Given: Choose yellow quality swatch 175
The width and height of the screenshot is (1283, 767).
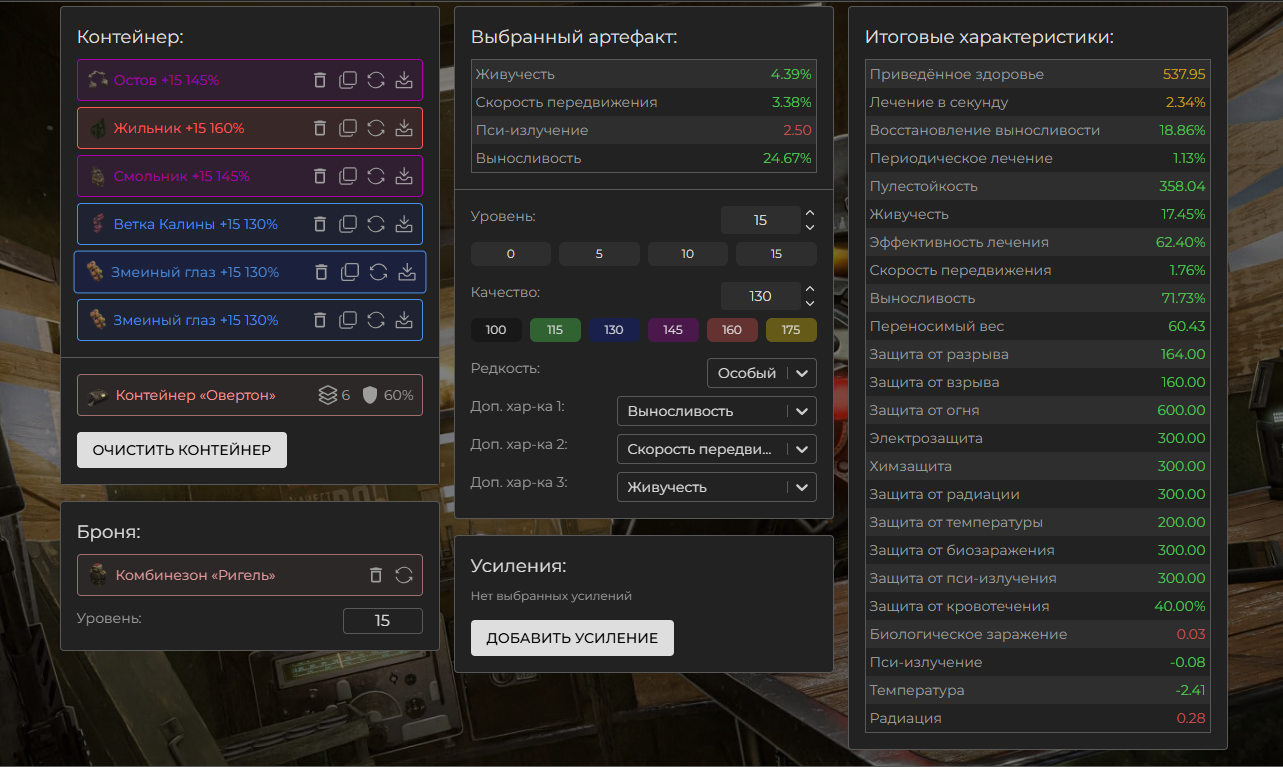Looking at the screenshot, I should [791, 330].
